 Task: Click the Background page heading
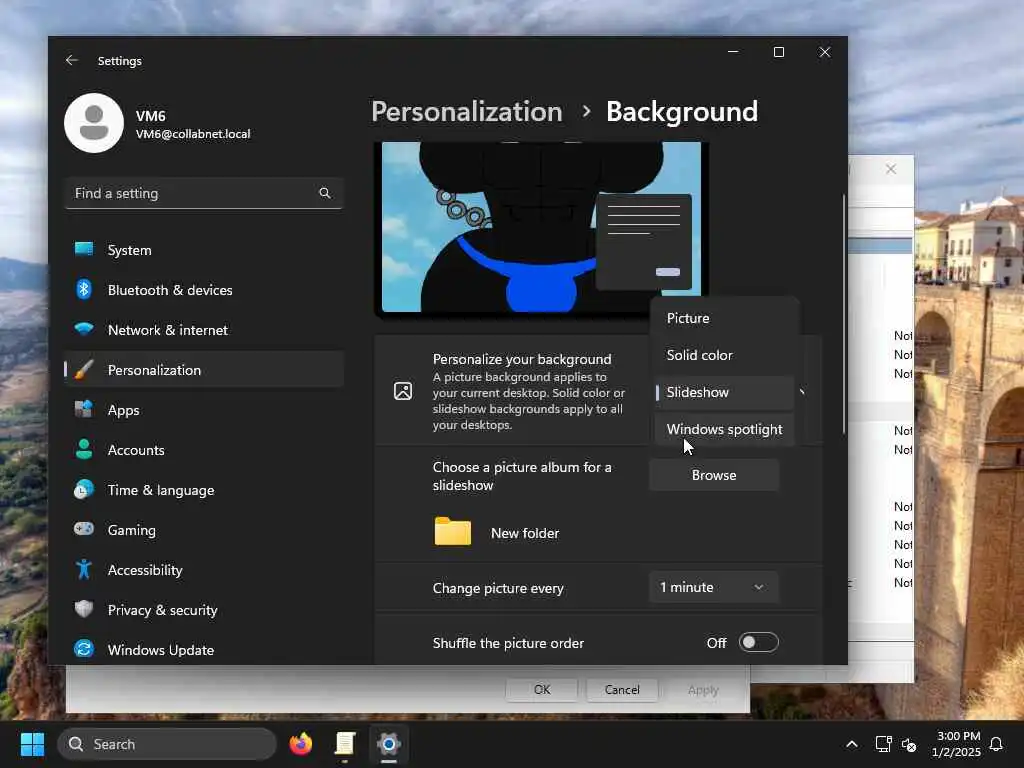pyautogui.click(x=682, y=112)
